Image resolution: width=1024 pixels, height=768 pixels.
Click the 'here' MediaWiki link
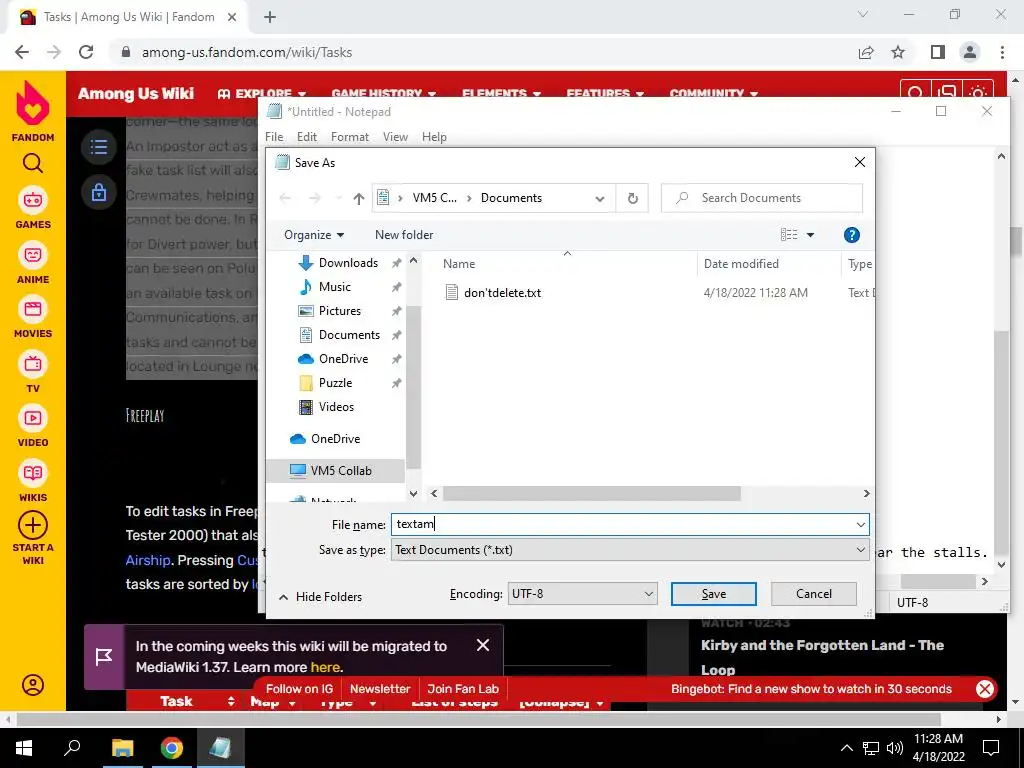(325, 667)
